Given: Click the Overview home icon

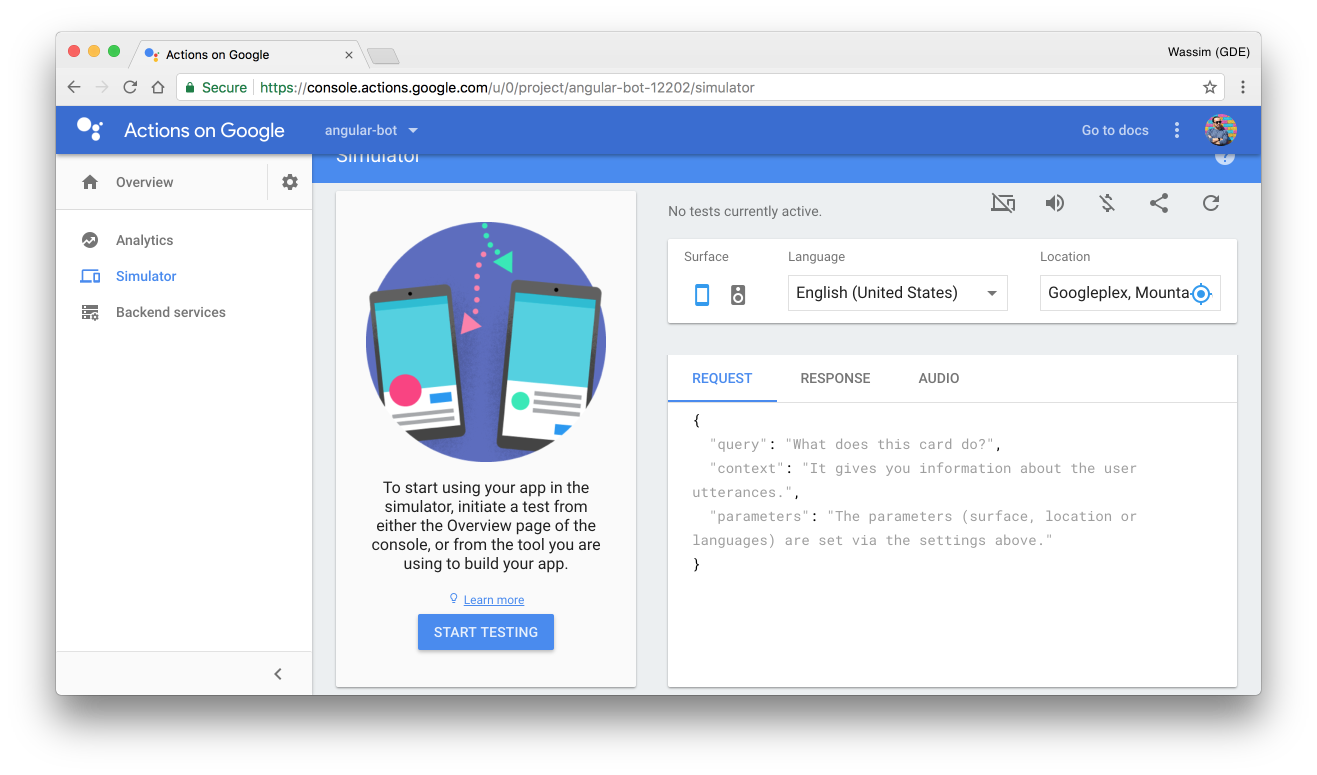Looking at the screenshot, I should tap(90, 182).
